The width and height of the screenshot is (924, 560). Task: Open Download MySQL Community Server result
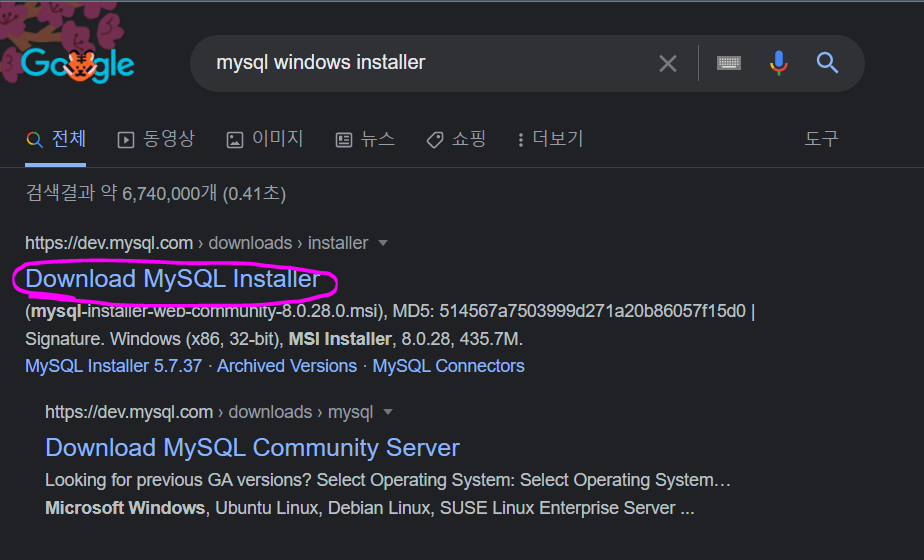coord(252,448)
